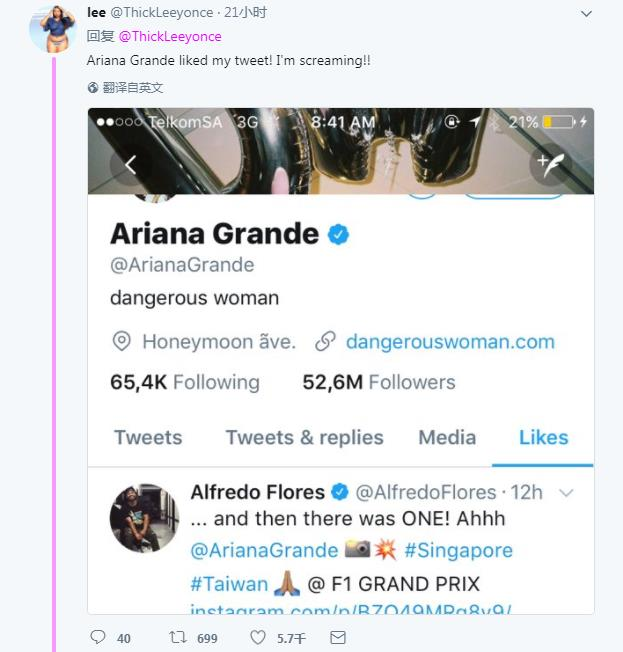623x652 pixels.
Task: Select the Tweets & replies tab
Action: [304, 438]
